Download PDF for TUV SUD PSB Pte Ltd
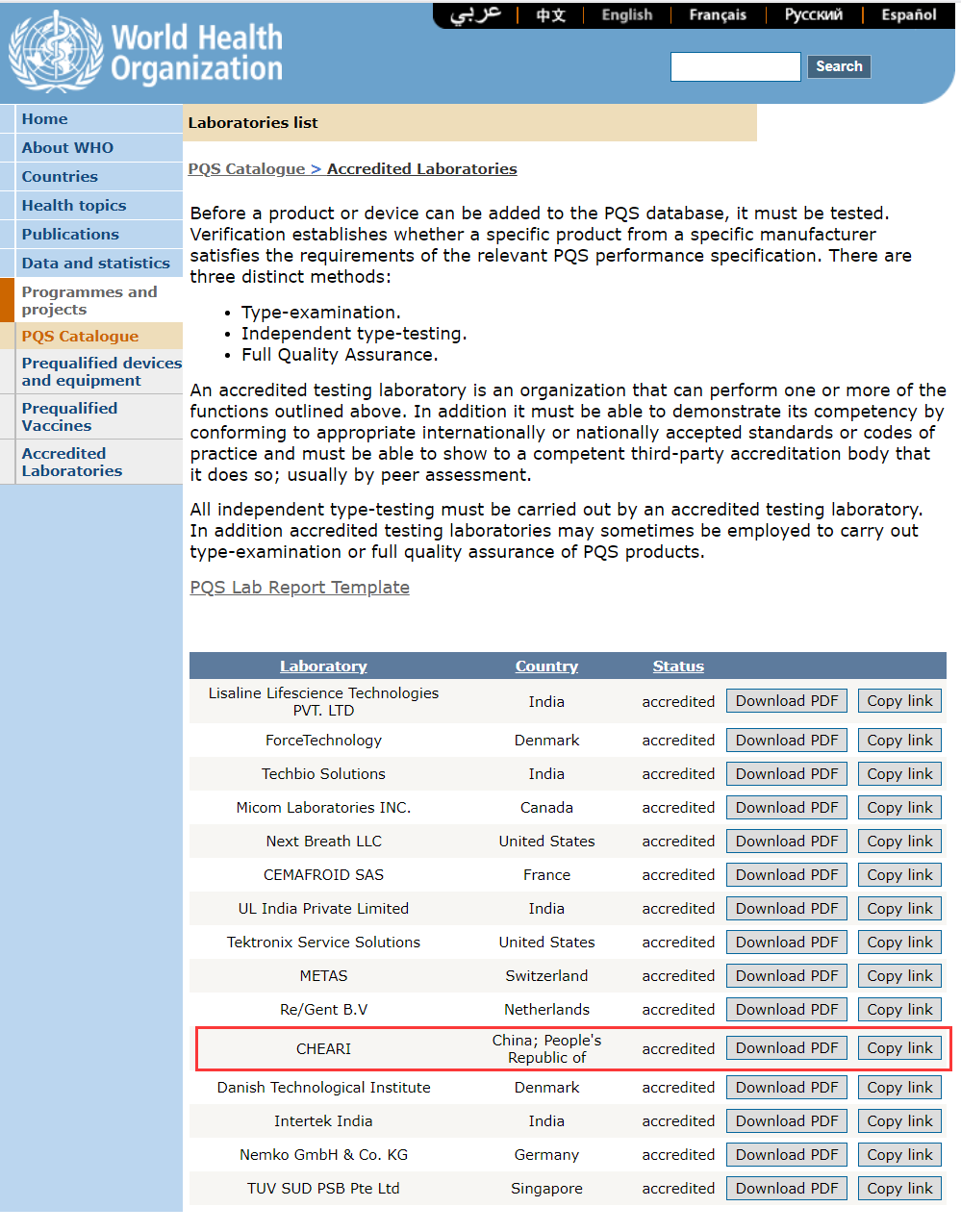 click(787, 1189)
